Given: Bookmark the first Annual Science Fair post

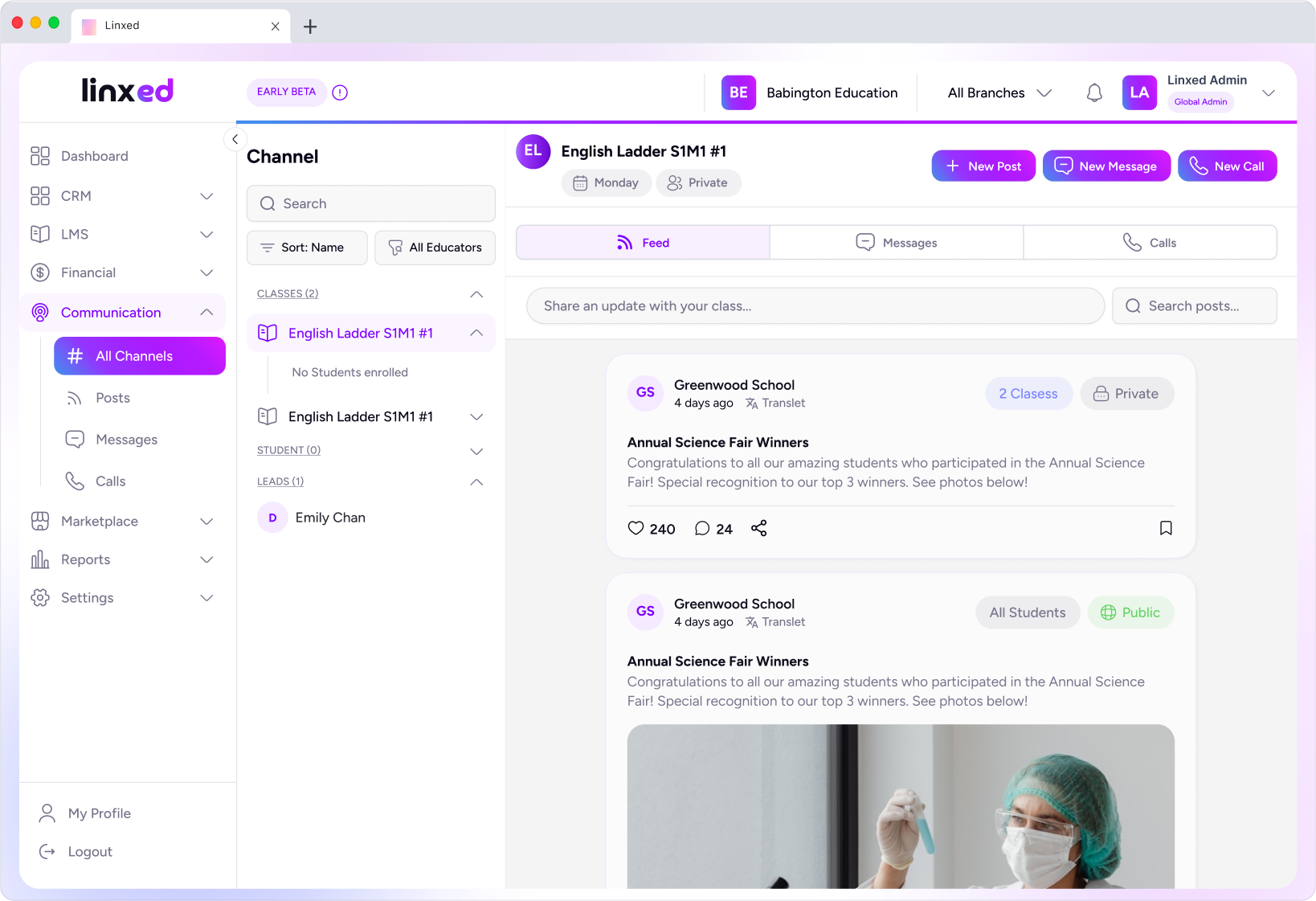Looking at the screenshot, I should [1166, 528].
